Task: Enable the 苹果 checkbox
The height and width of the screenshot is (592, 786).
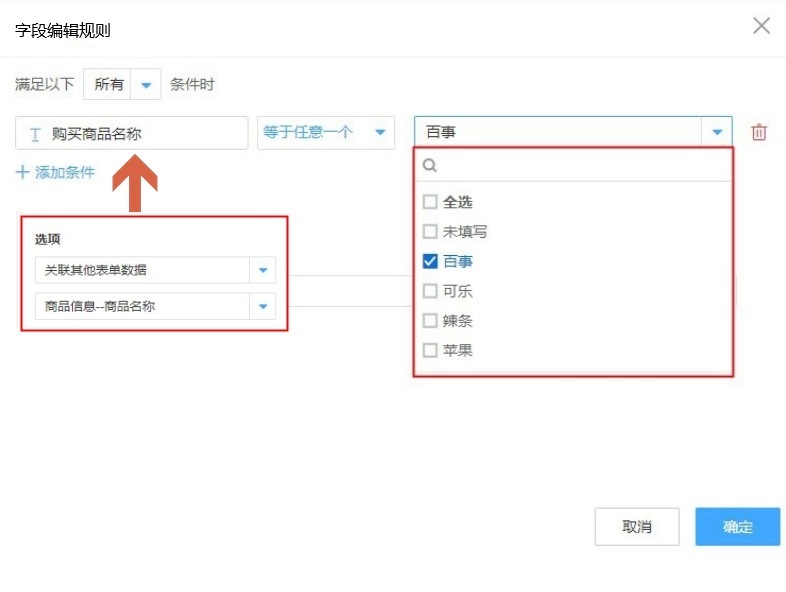Action: pyautogui.click(x=430, y=351)
